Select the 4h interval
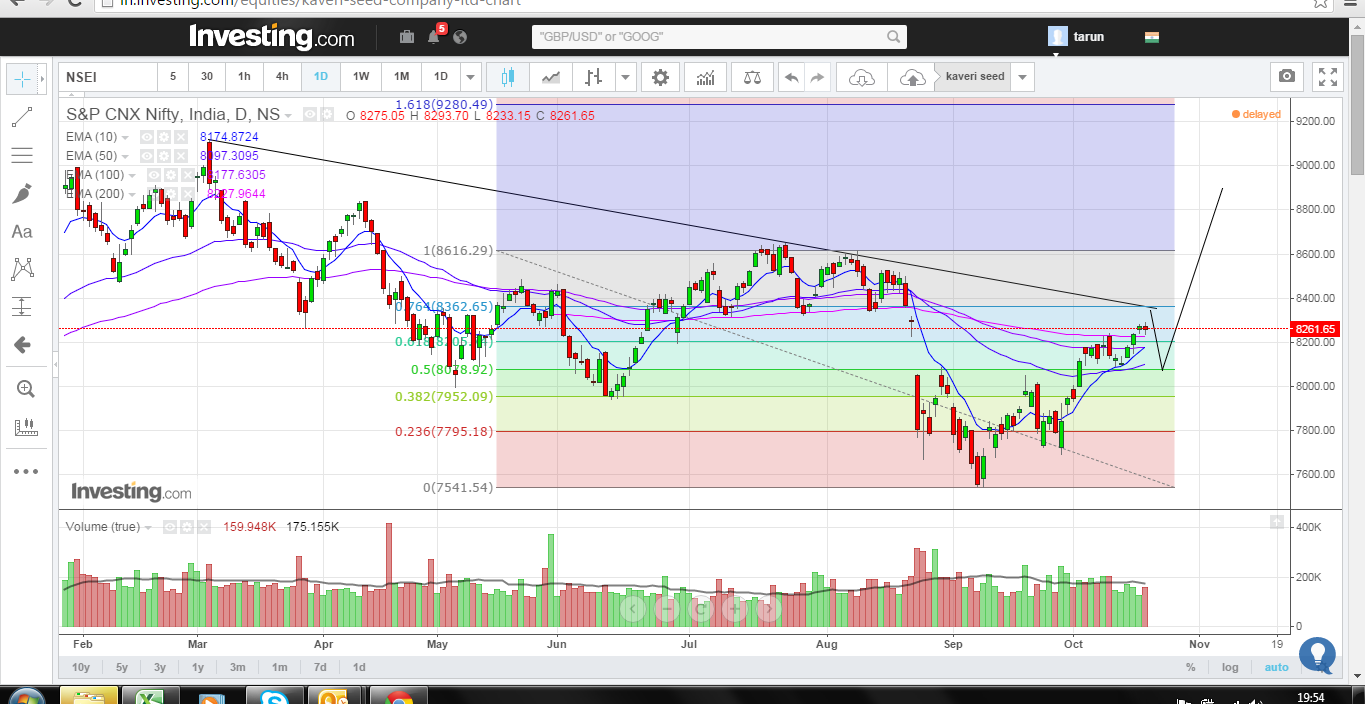The height and width of the screenshot is (704, 1365). pos(283,77)
